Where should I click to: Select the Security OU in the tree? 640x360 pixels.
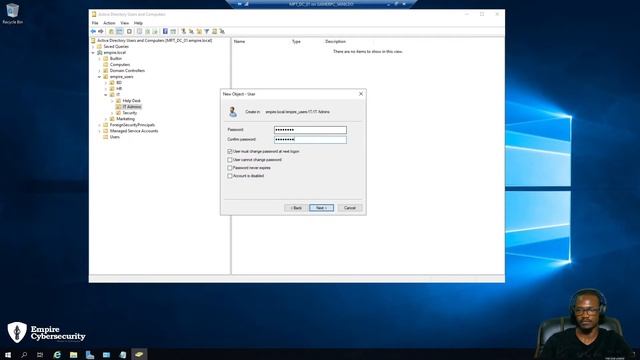(x=130, y=113)
